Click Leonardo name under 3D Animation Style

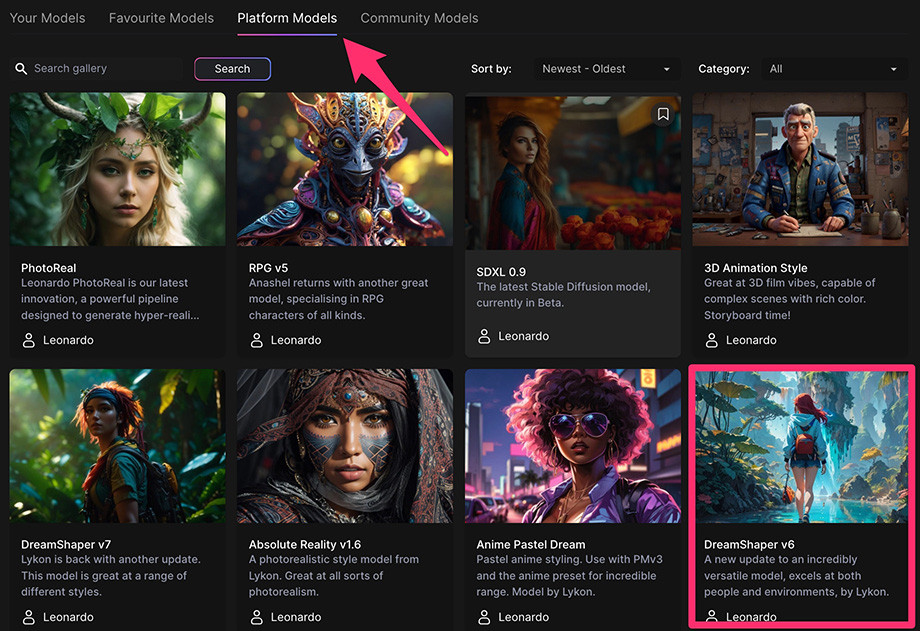tap(751, 340)
